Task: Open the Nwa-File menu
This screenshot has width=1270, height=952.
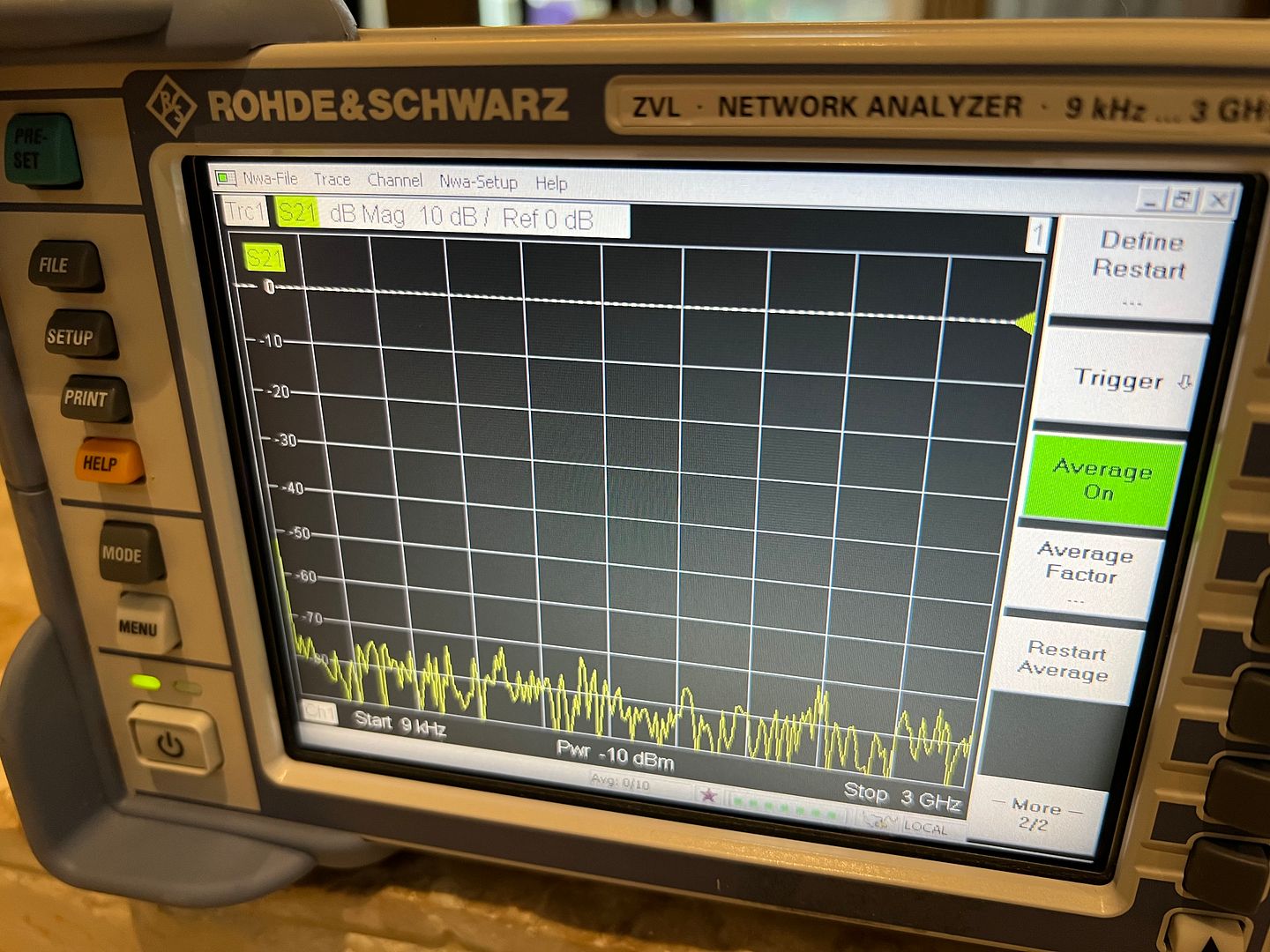Action: click(270, 178)
